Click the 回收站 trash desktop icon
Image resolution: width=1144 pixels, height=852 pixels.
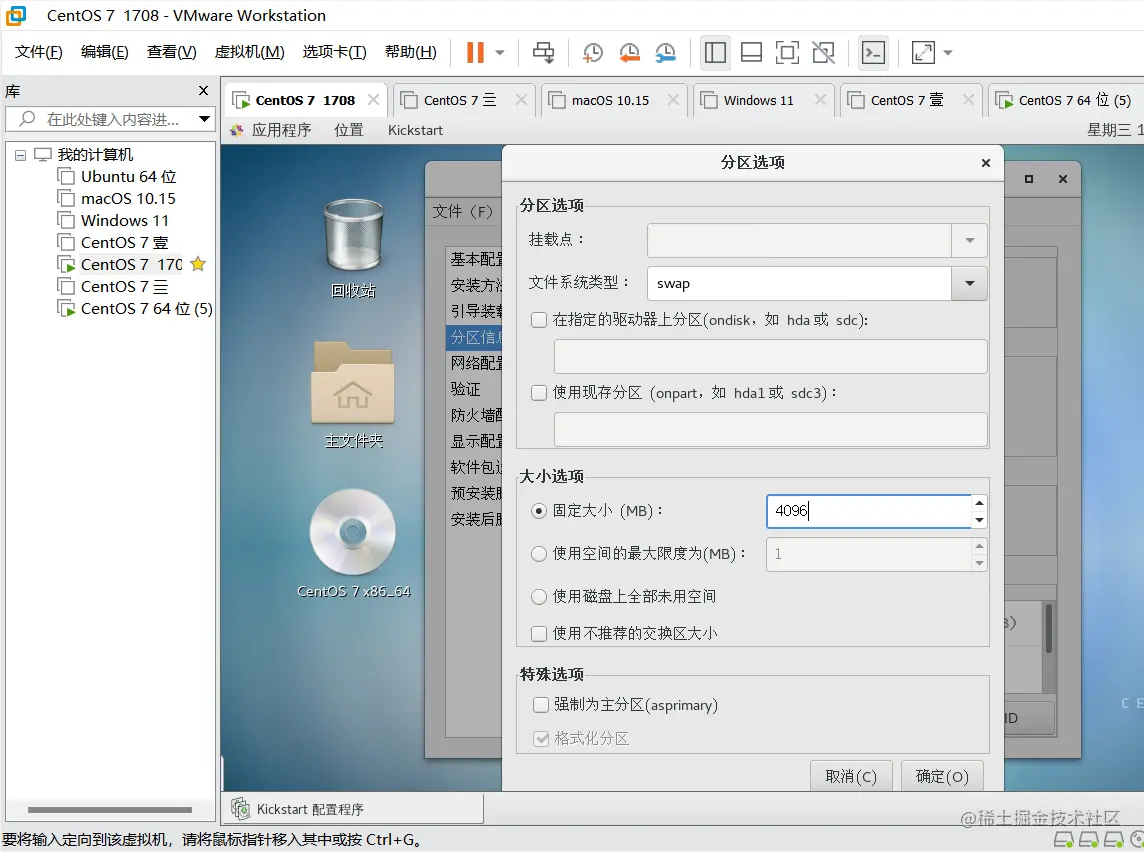pyautogui.click(x=354, y=248)
